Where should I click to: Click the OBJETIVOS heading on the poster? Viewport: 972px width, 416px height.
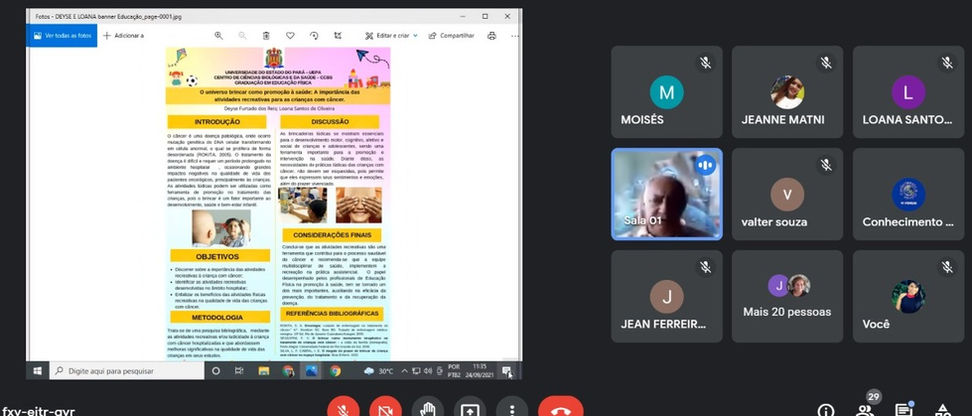pos(219,256)
